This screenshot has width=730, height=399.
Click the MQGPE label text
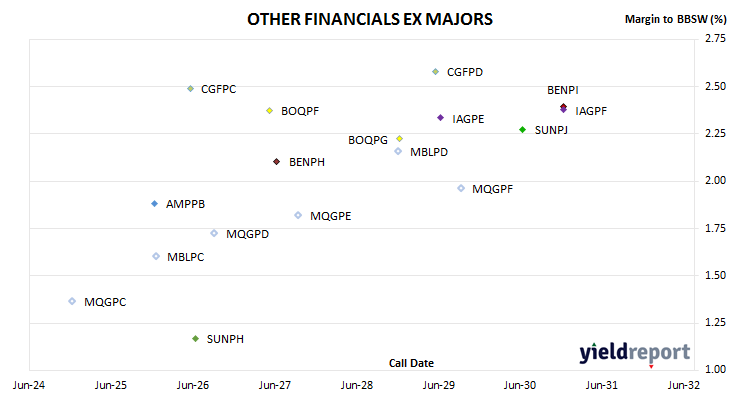pos(331,216)
